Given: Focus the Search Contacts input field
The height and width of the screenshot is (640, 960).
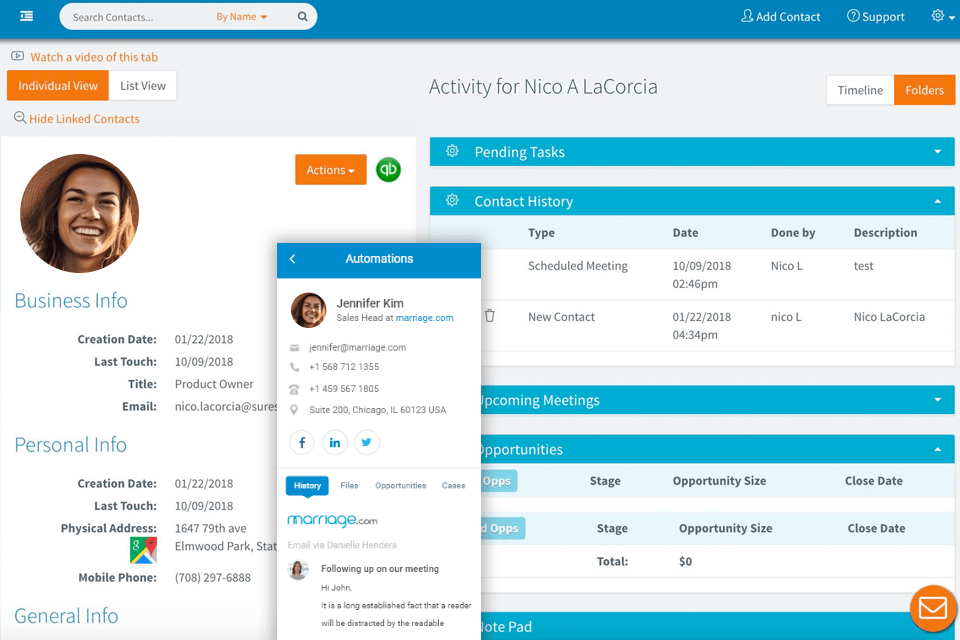Looking at the screenshot, I should pos(138,17).
